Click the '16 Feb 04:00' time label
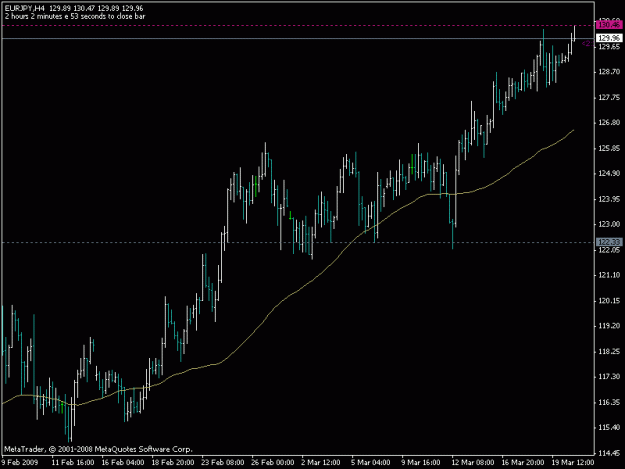625x469 pixels. [123, 463]
